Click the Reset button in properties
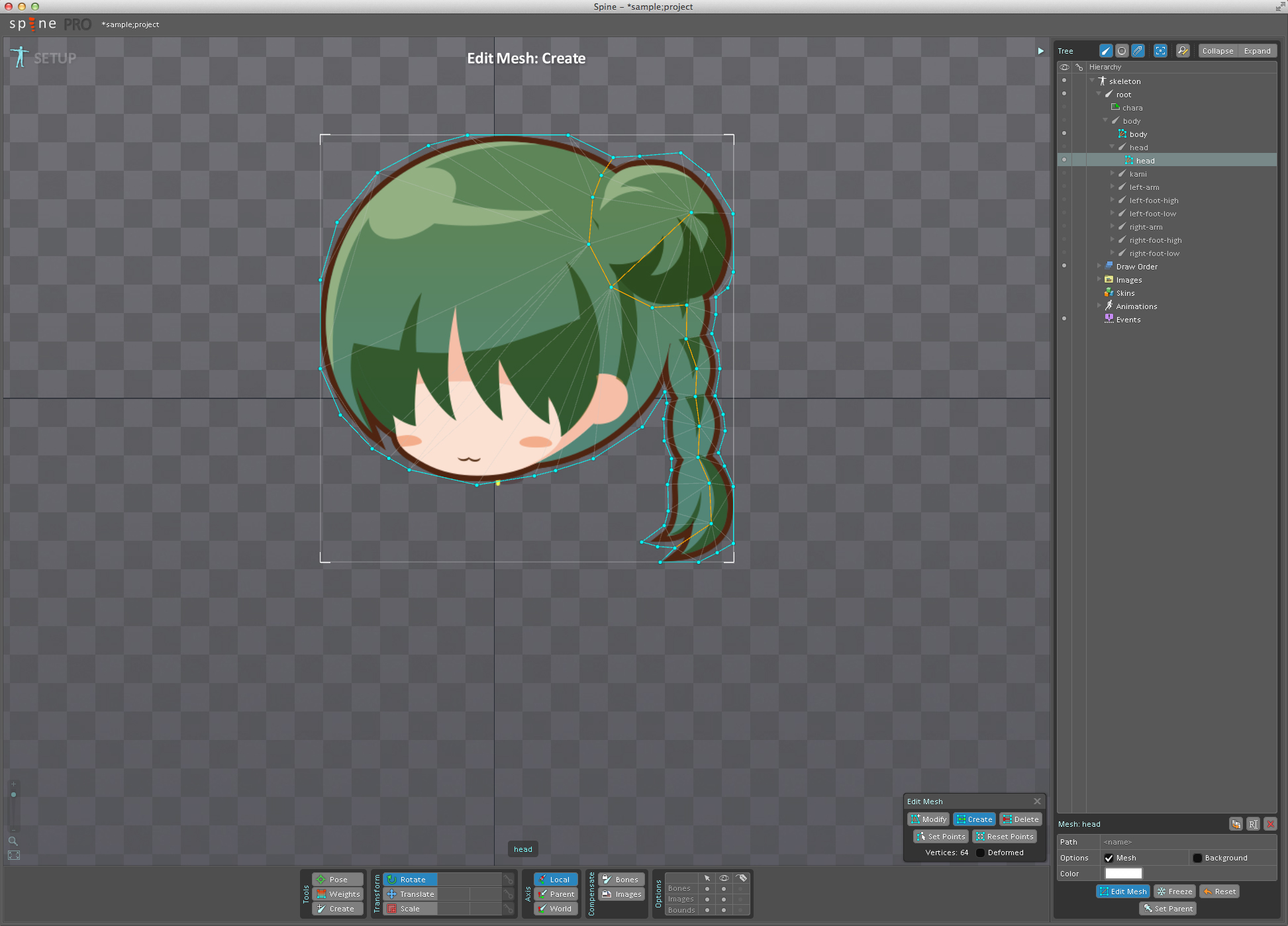The height and width of the screenshot is (926, 1288). click(1219, 892)
